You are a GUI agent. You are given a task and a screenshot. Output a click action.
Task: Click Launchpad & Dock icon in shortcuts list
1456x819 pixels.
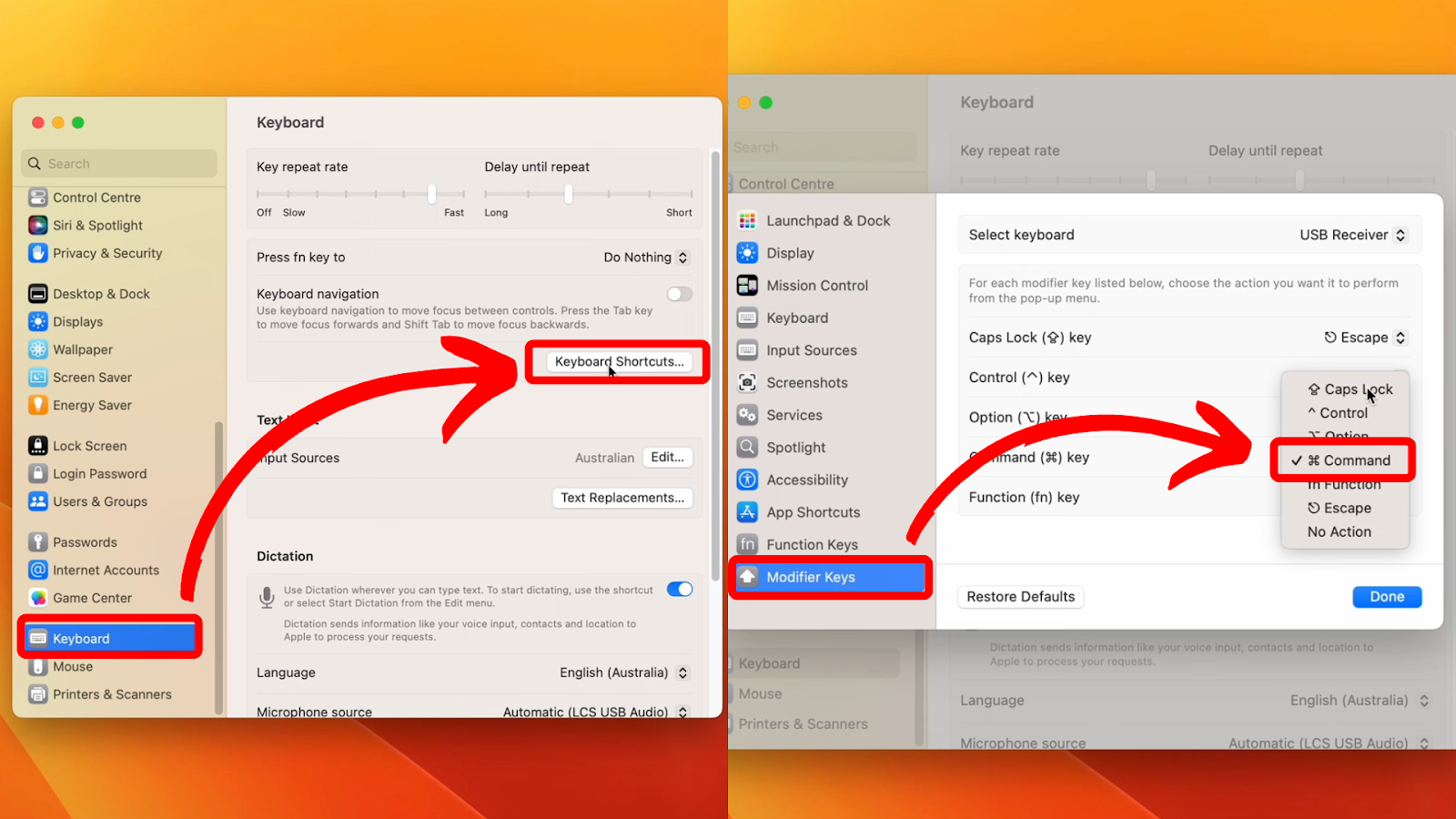coord(747,220)
